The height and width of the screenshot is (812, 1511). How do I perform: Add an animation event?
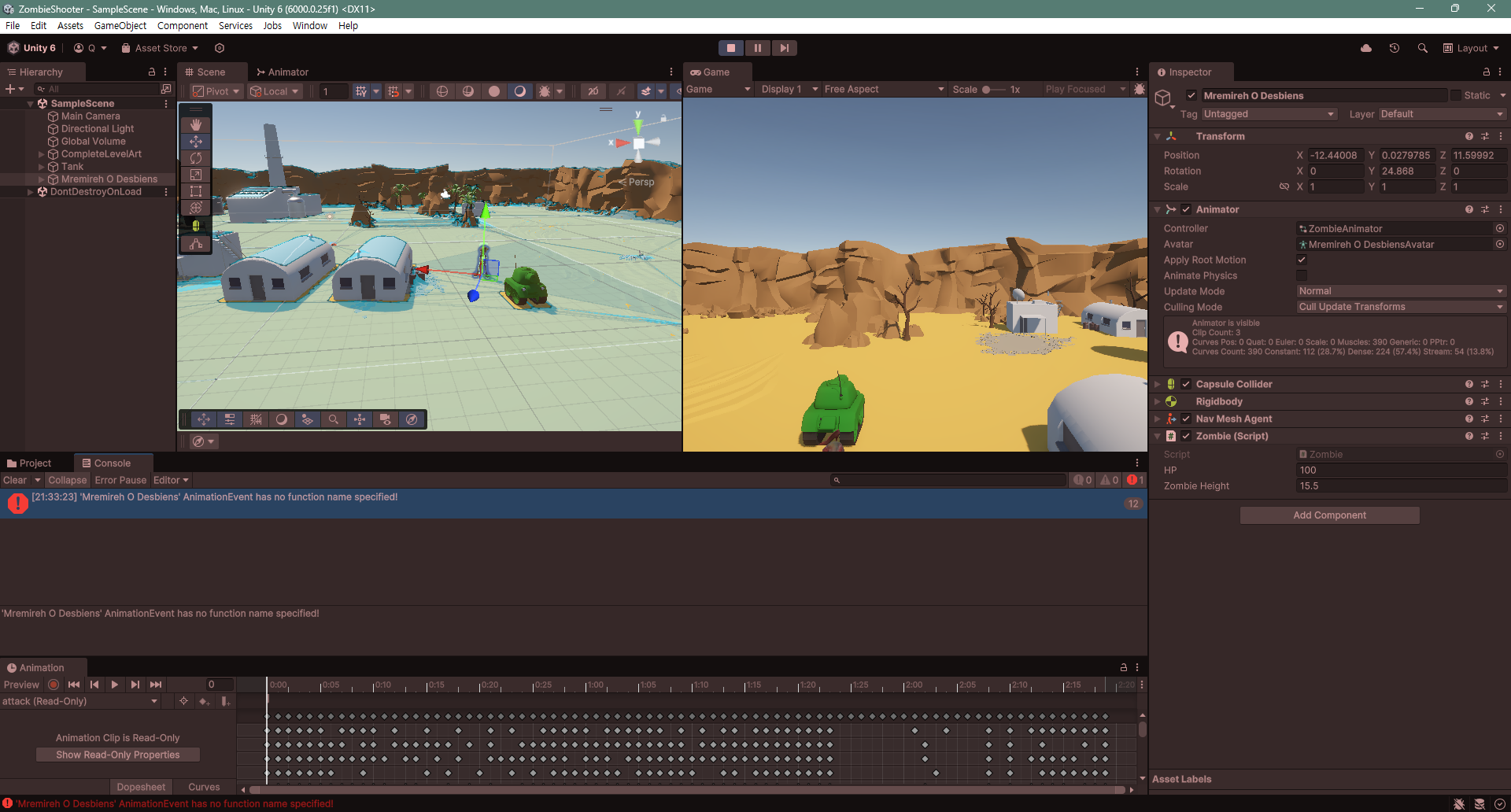point(225,701)
